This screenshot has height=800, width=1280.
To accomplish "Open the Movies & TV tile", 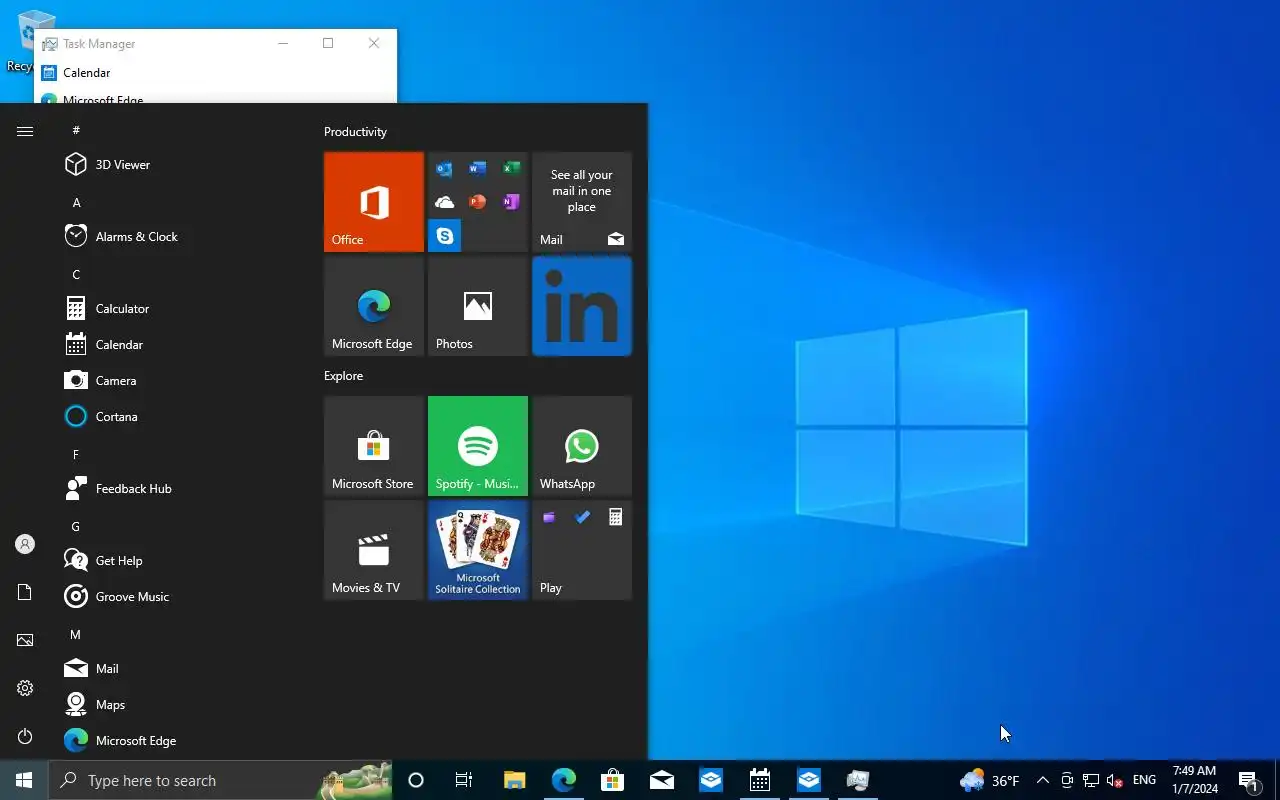I will tap(374, 550).
